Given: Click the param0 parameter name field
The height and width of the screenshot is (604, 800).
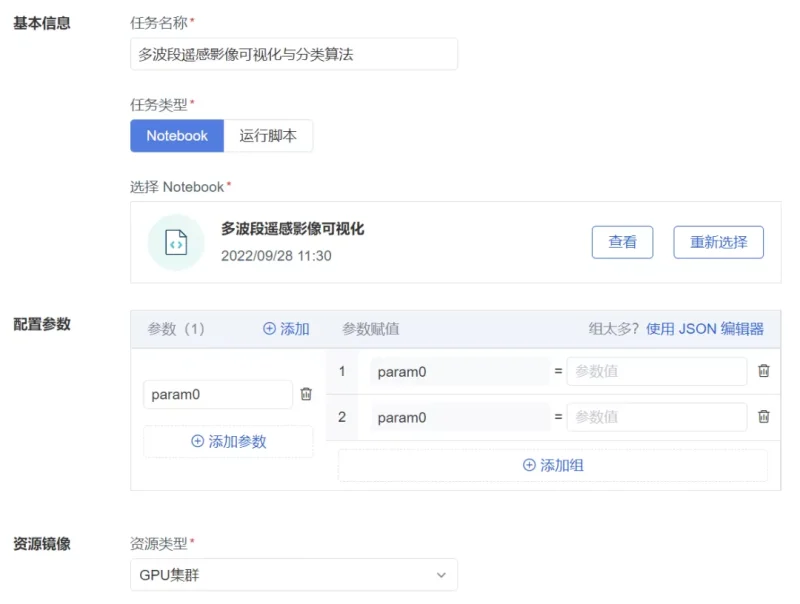Looking at the screenshot, I should coord(217,394).
